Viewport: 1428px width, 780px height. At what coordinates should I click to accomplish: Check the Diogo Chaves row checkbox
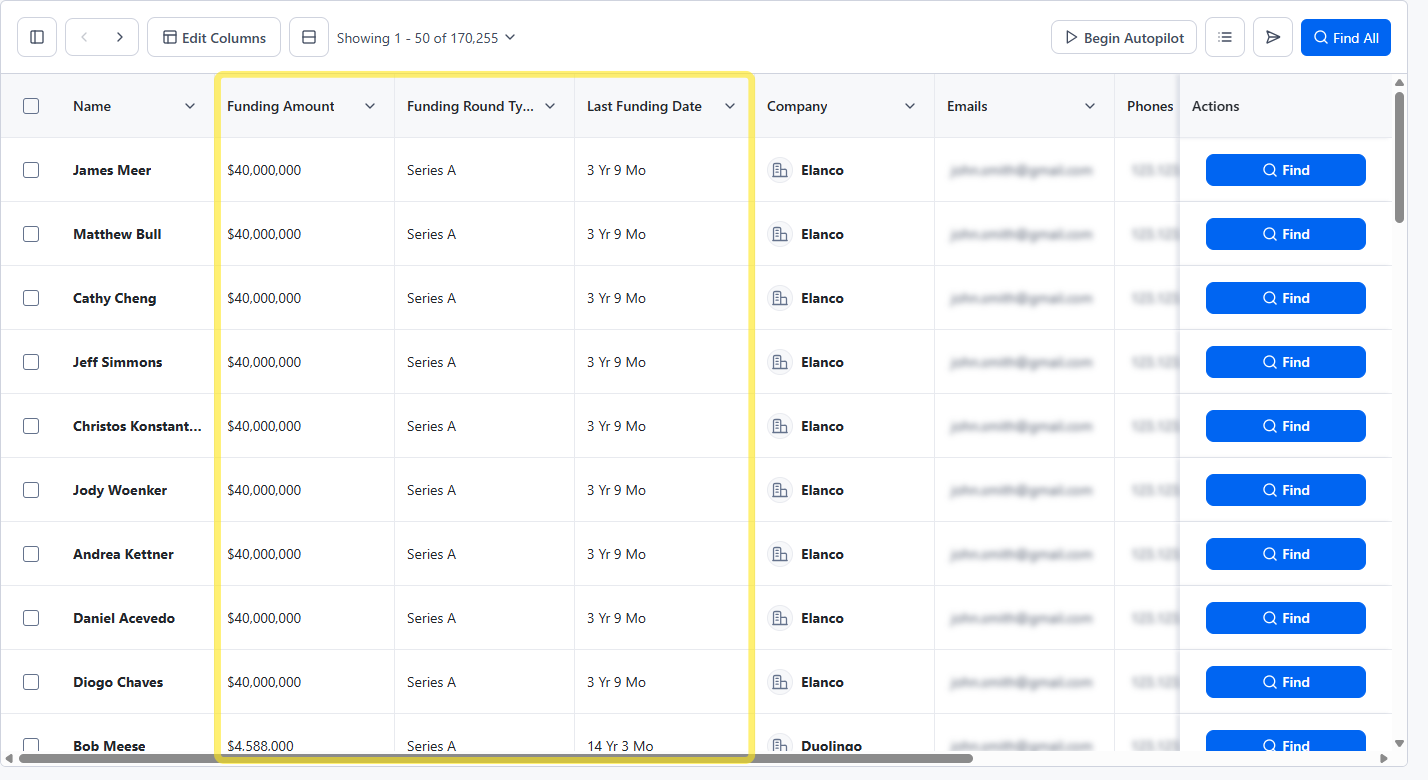tap(31, 682)
